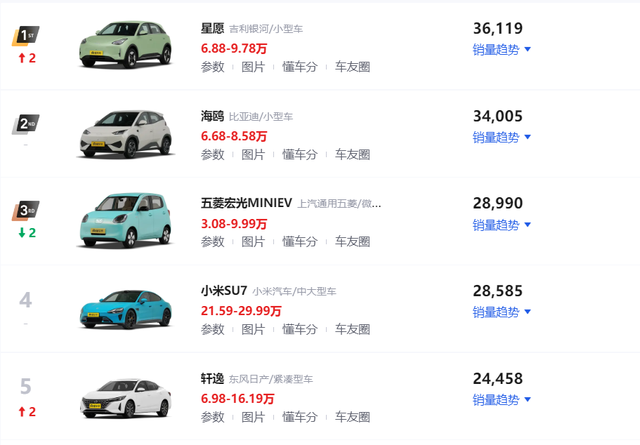
Task: View 图片 for 海鸥
Action: [253, 154]
